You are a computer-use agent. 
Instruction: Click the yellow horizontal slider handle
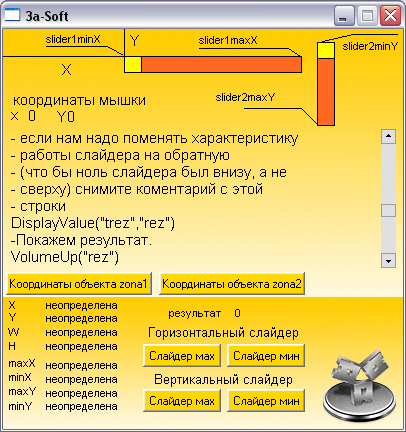(x=133, y=64)
